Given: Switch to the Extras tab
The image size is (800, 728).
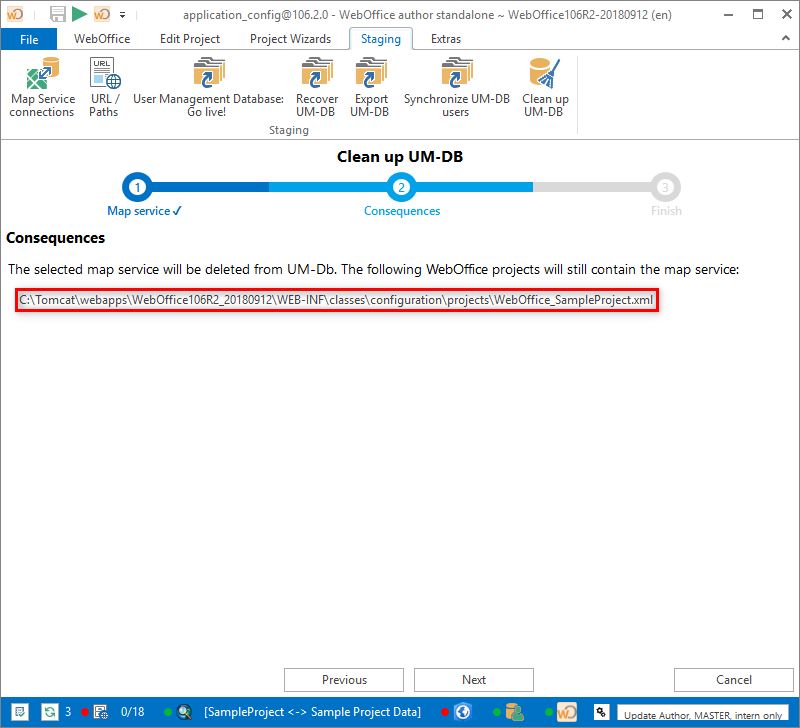Looking at the screenshot, I should pyautogui.click(x=446, y=39).
